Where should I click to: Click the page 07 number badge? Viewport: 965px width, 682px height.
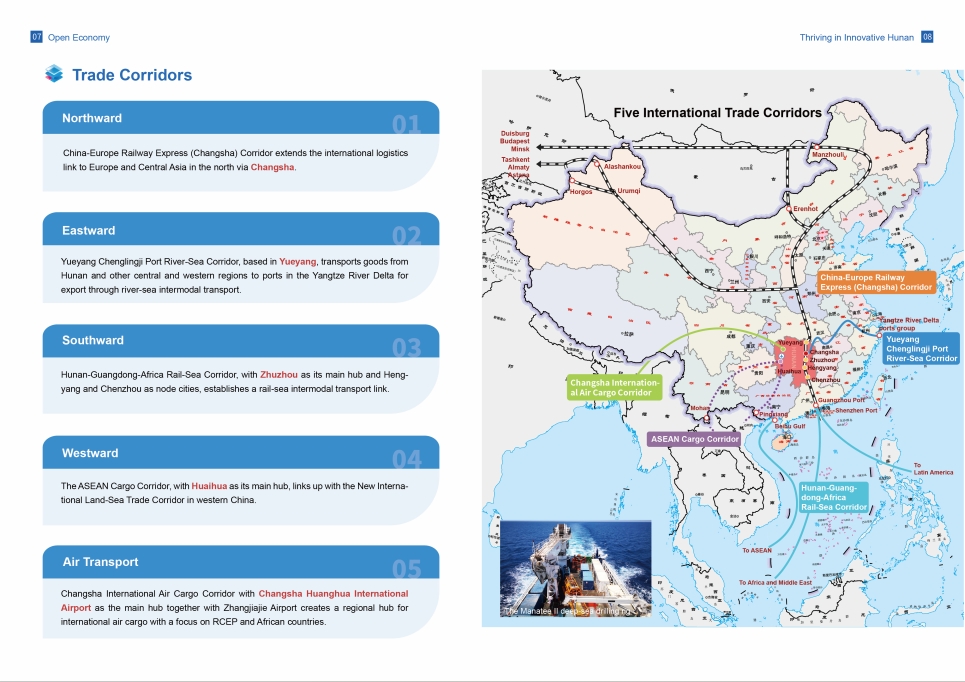click(x=37, y=37)
